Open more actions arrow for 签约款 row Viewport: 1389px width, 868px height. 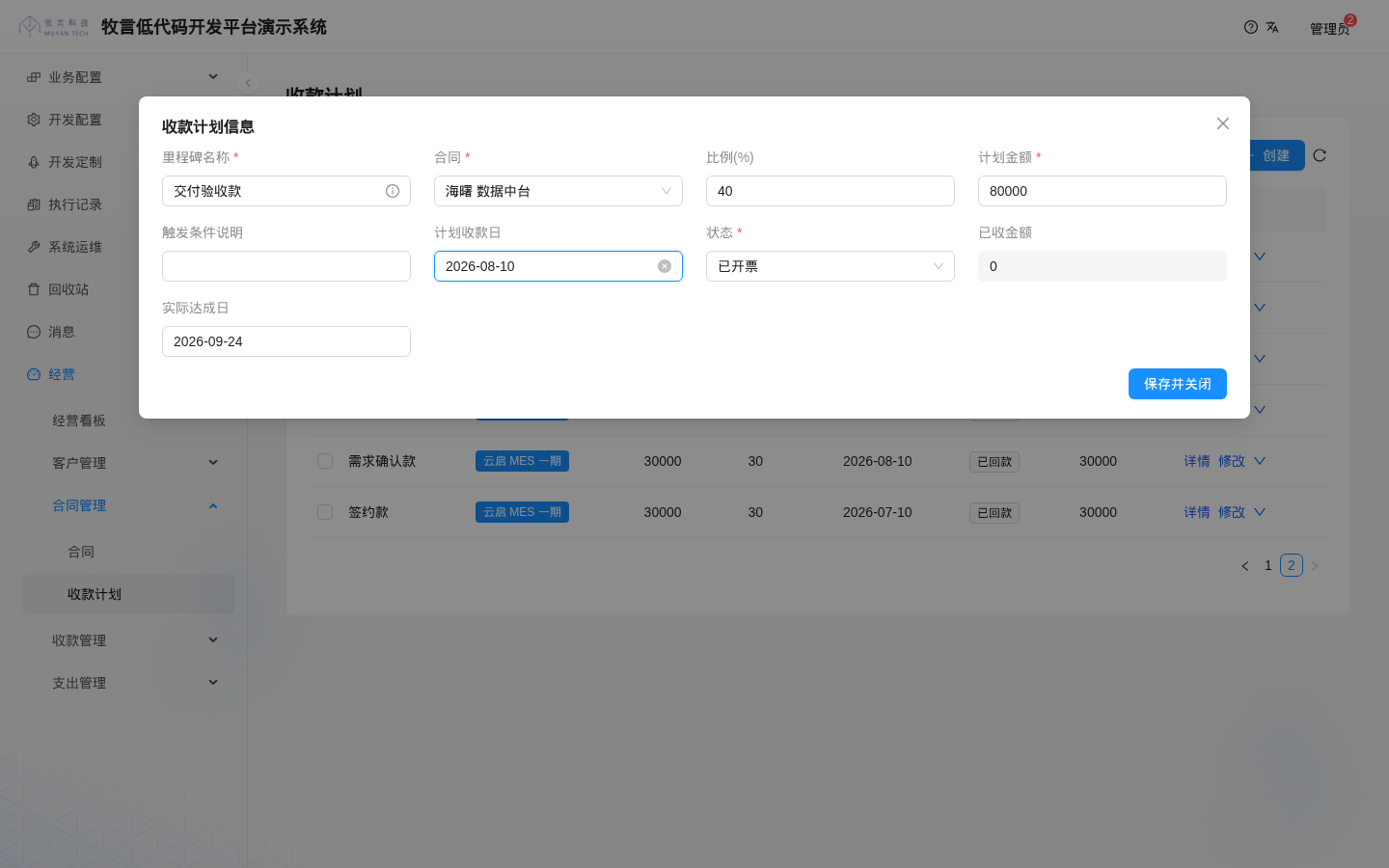point(1260,512)
